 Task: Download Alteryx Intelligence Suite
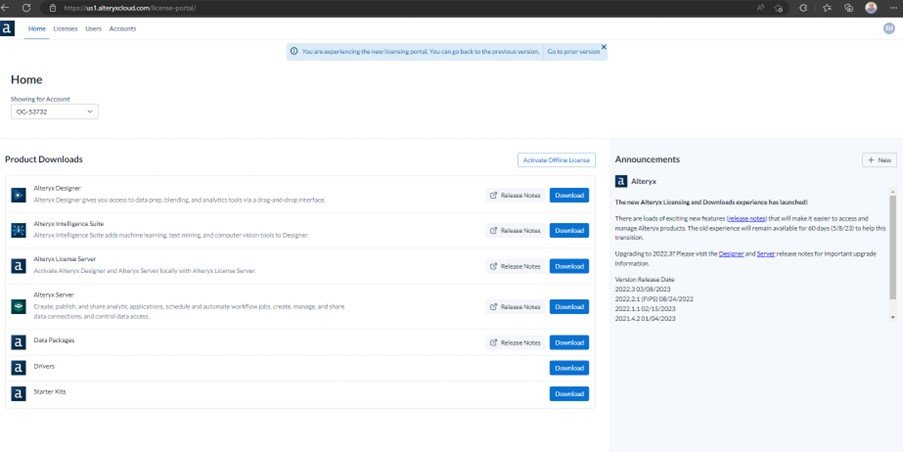pyautogui.click(x=569, y=230)
